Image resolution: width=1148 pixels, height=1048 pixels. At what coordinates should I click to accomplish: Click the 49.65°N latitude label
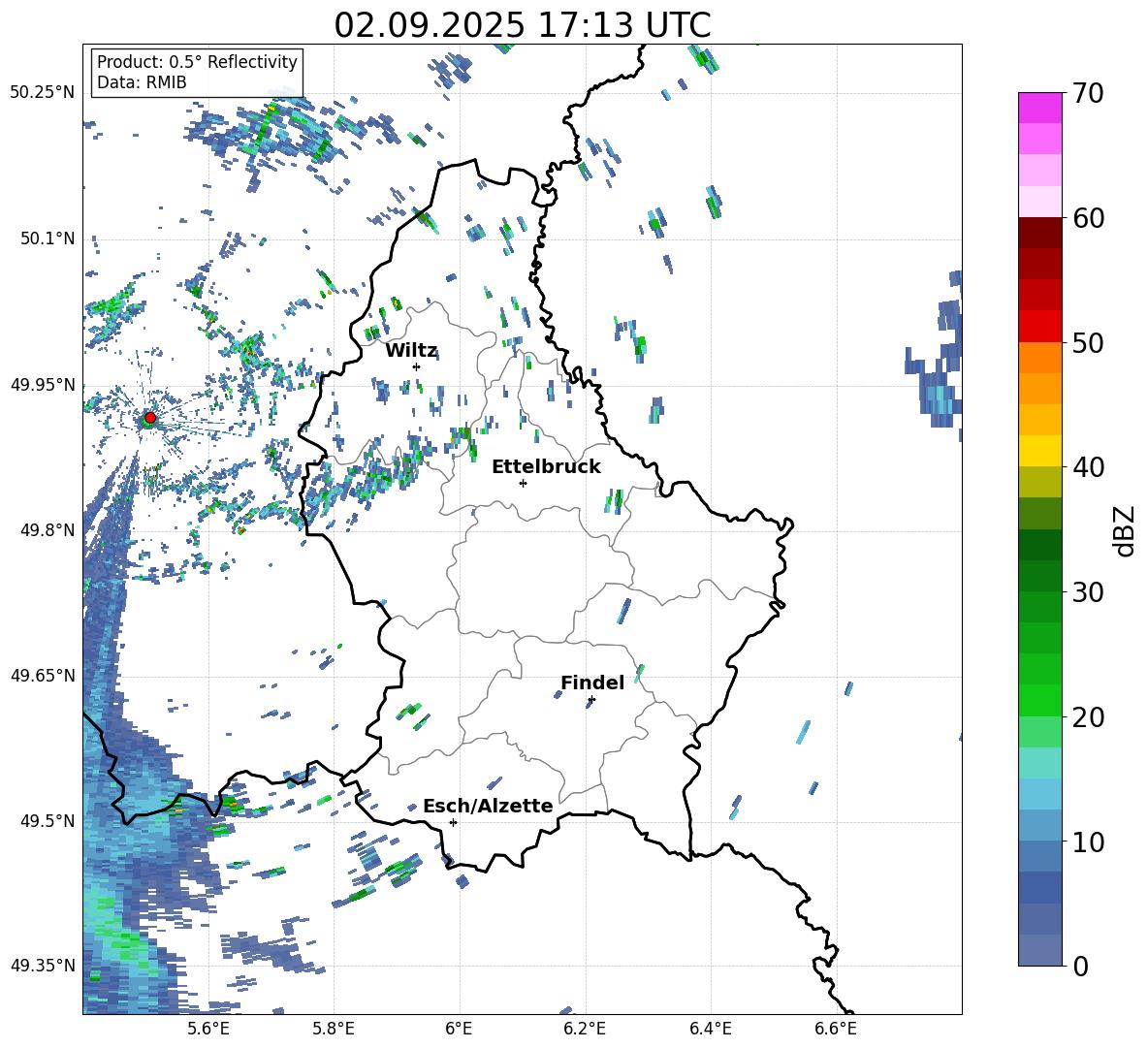point(43,676)
